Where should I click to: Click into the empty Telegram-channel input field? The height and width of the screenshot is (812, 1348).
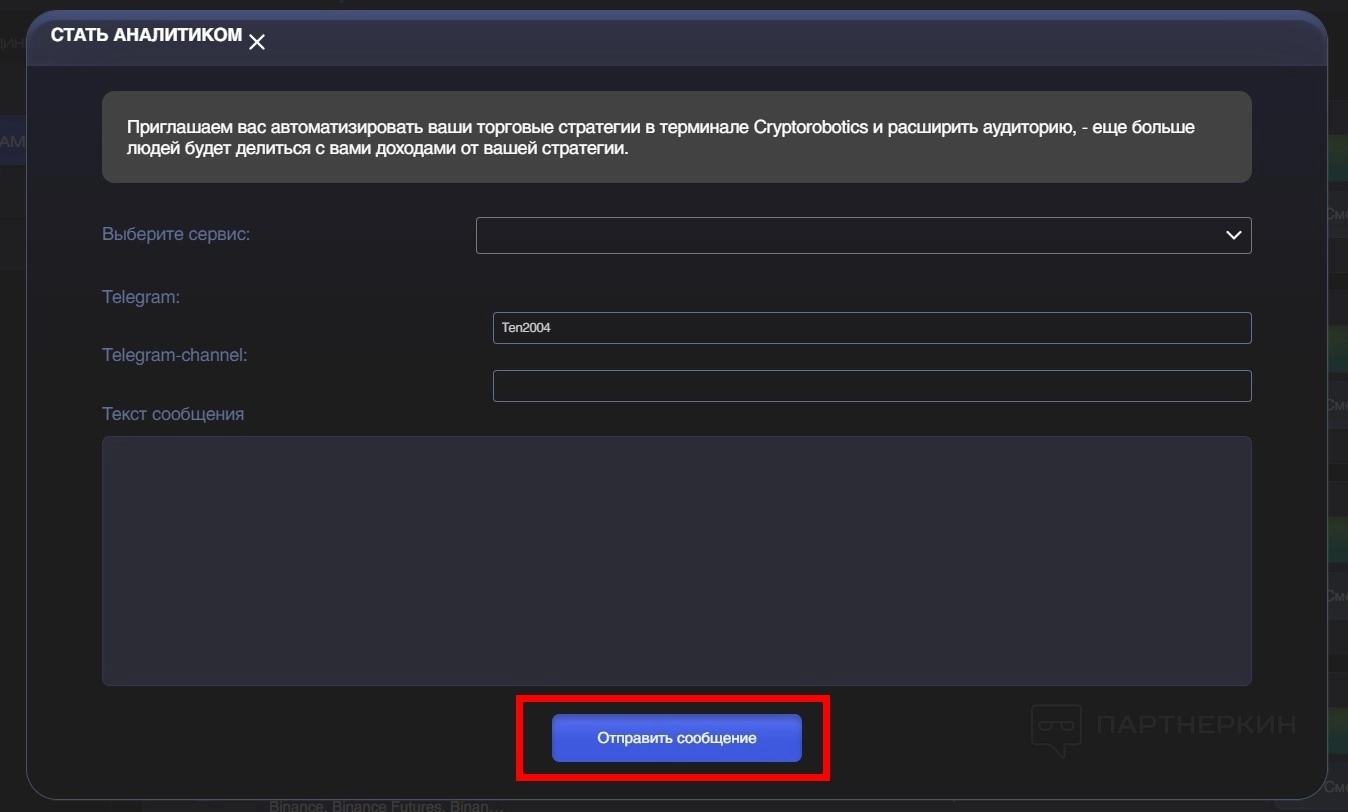click(x=872, y=386)
